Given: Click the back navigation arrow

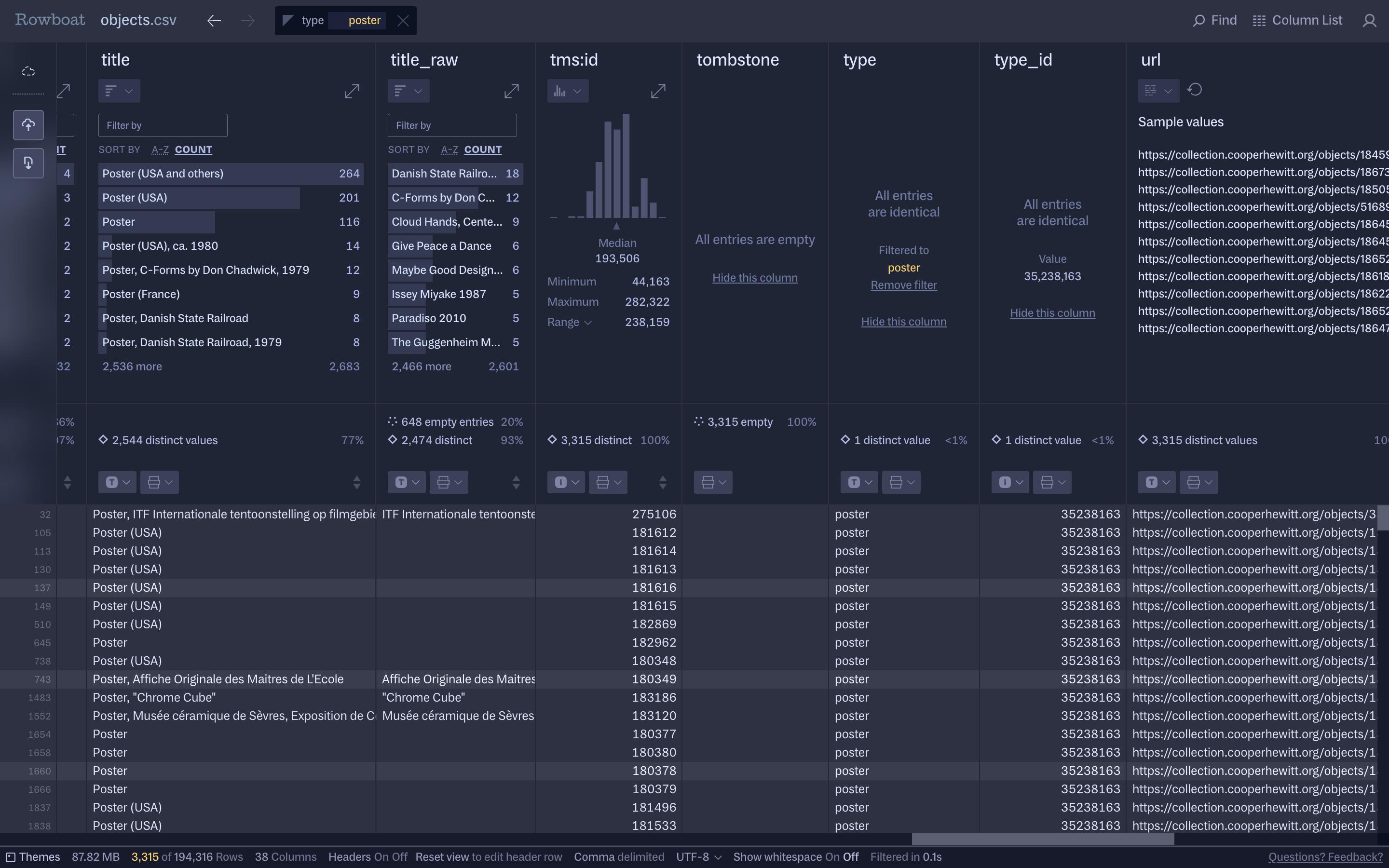Looking at the screenshot, I should pyautogui.click(x=214, y=21).
